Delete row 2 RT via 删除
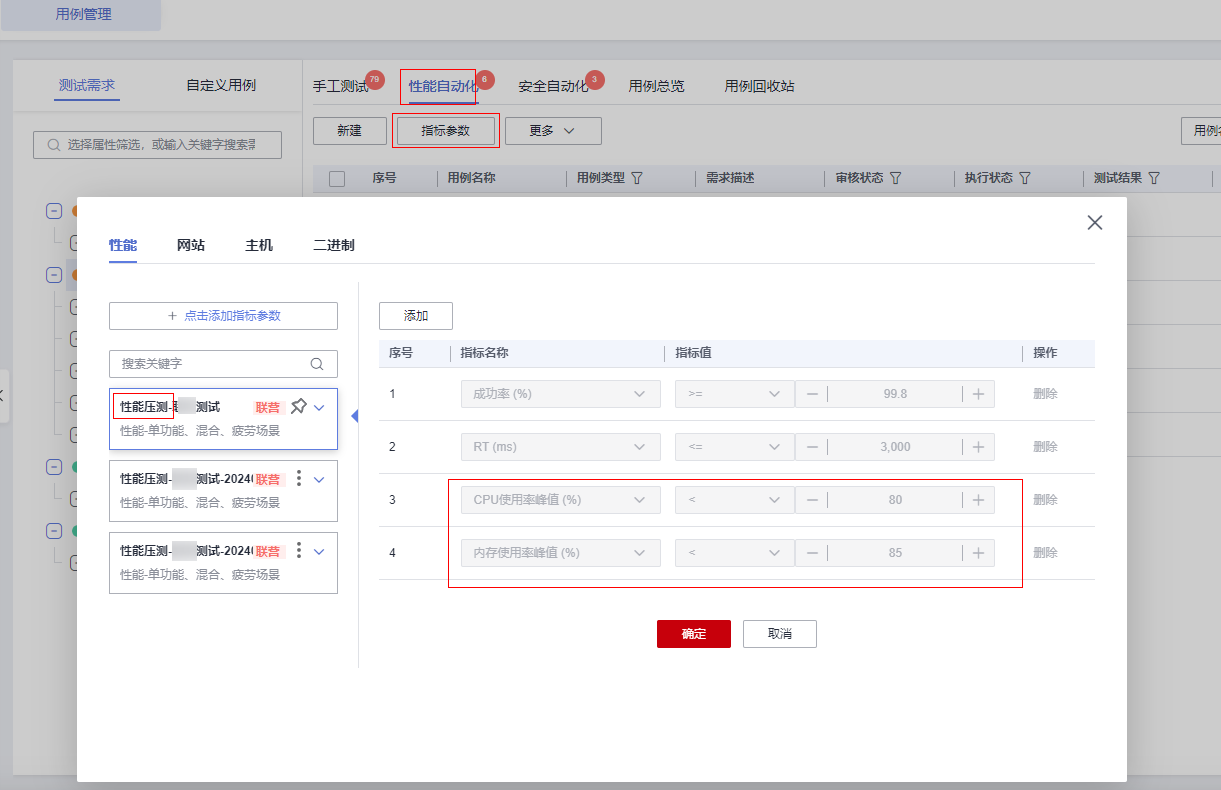1221x790 pixels. 1045,447
